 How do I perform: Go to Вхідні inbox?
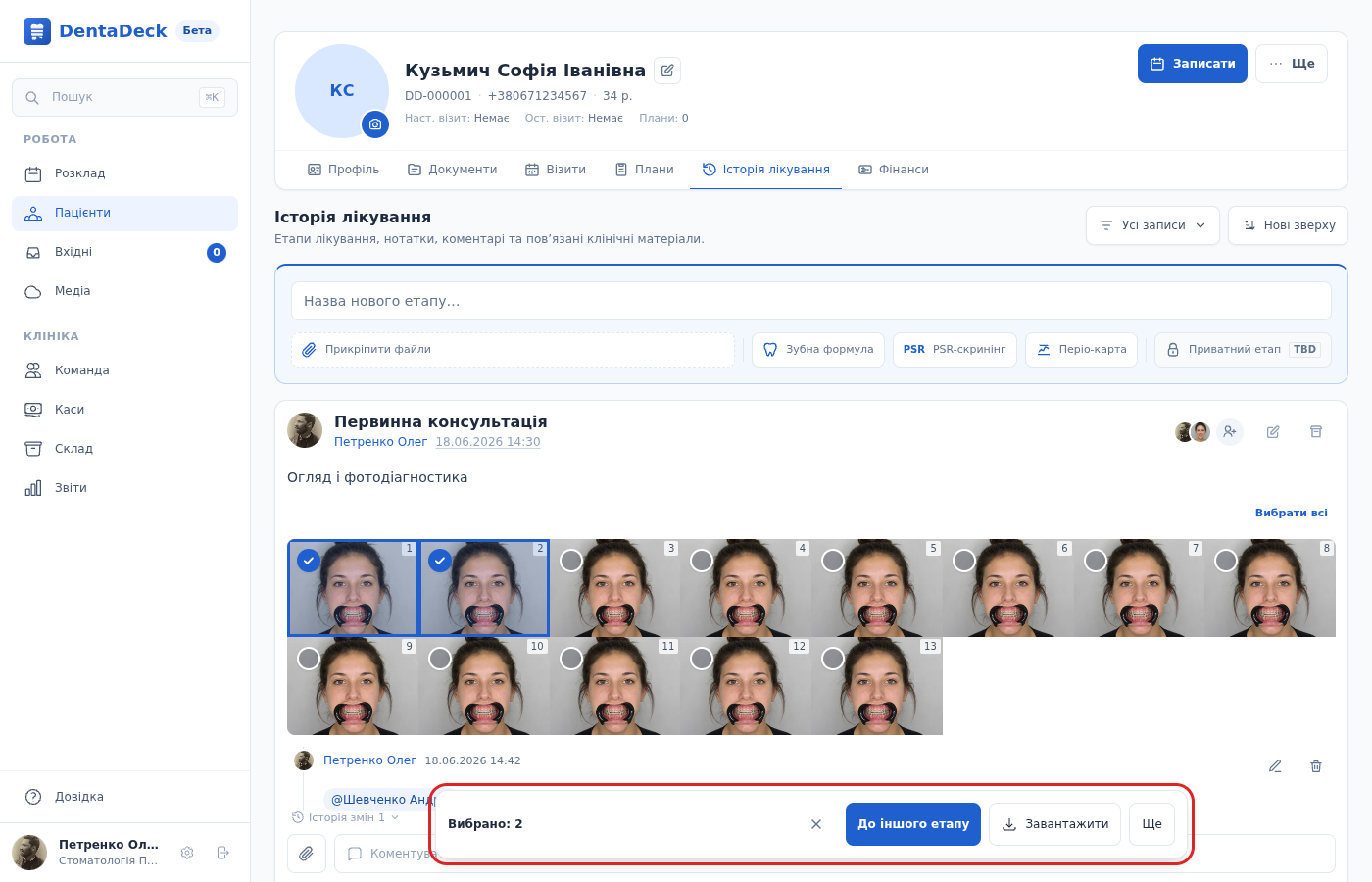coord(124,252)
